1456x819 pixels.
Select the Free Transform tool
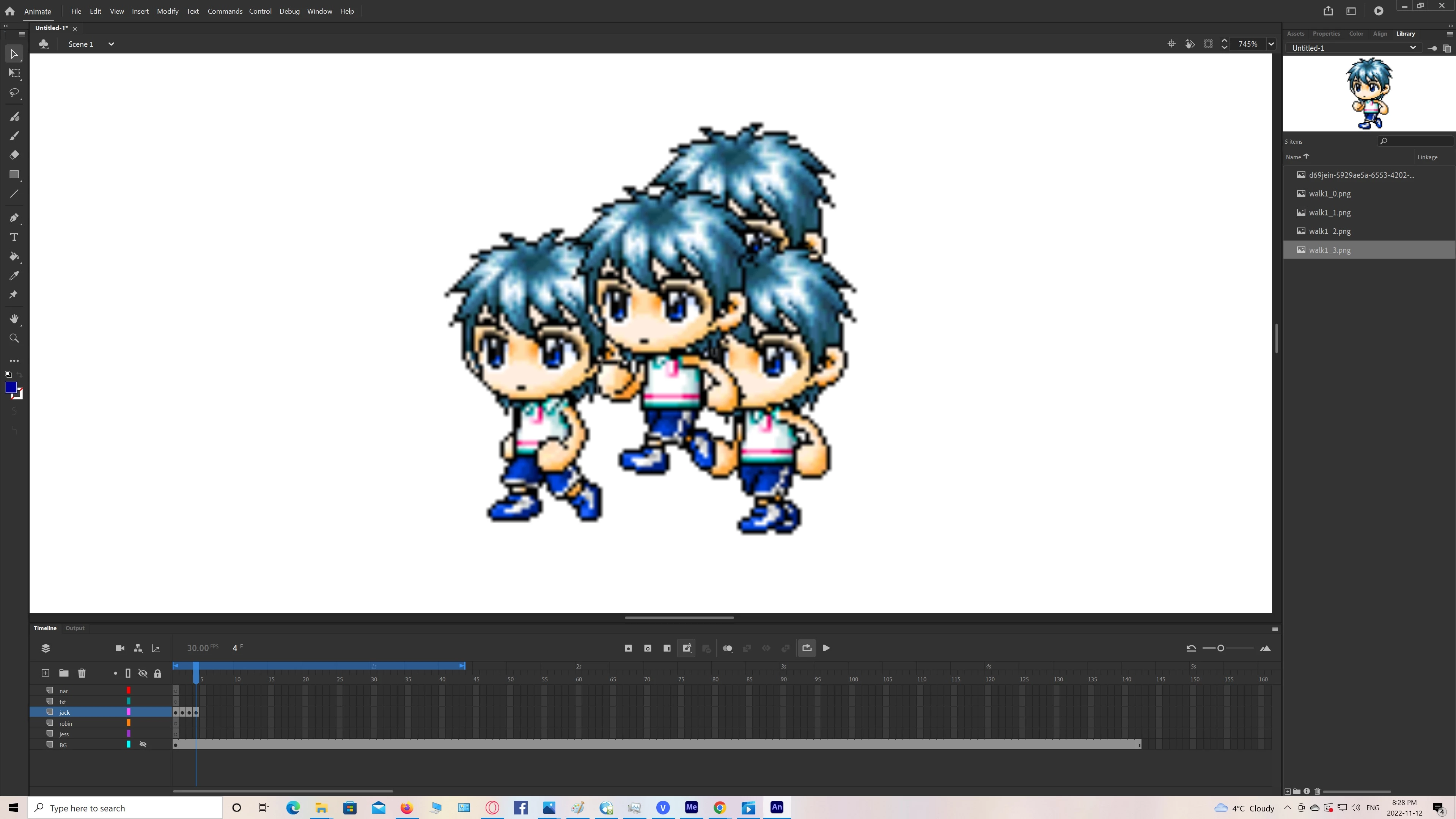[14, 74]
